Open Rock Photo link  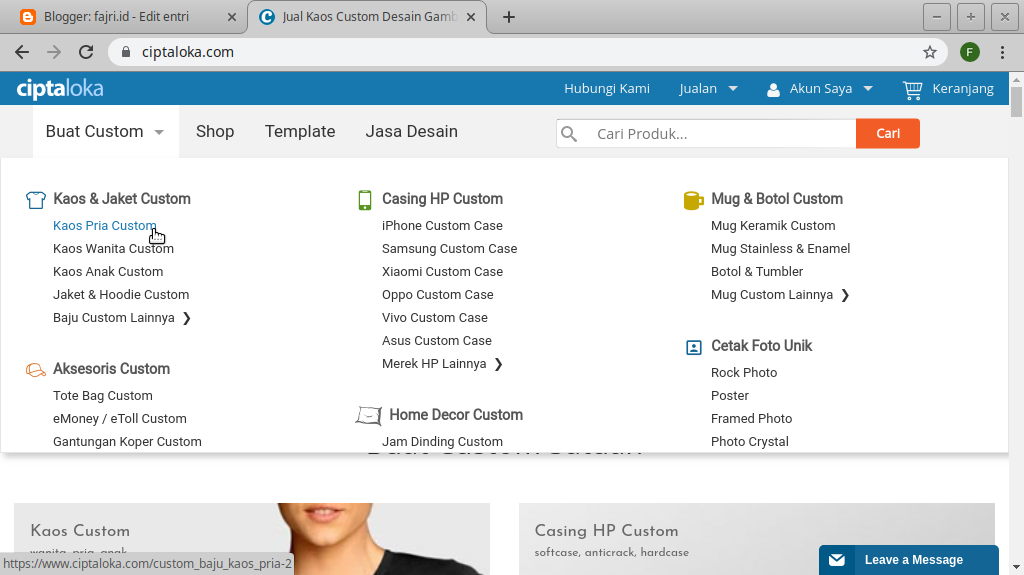tap(744, 372)
